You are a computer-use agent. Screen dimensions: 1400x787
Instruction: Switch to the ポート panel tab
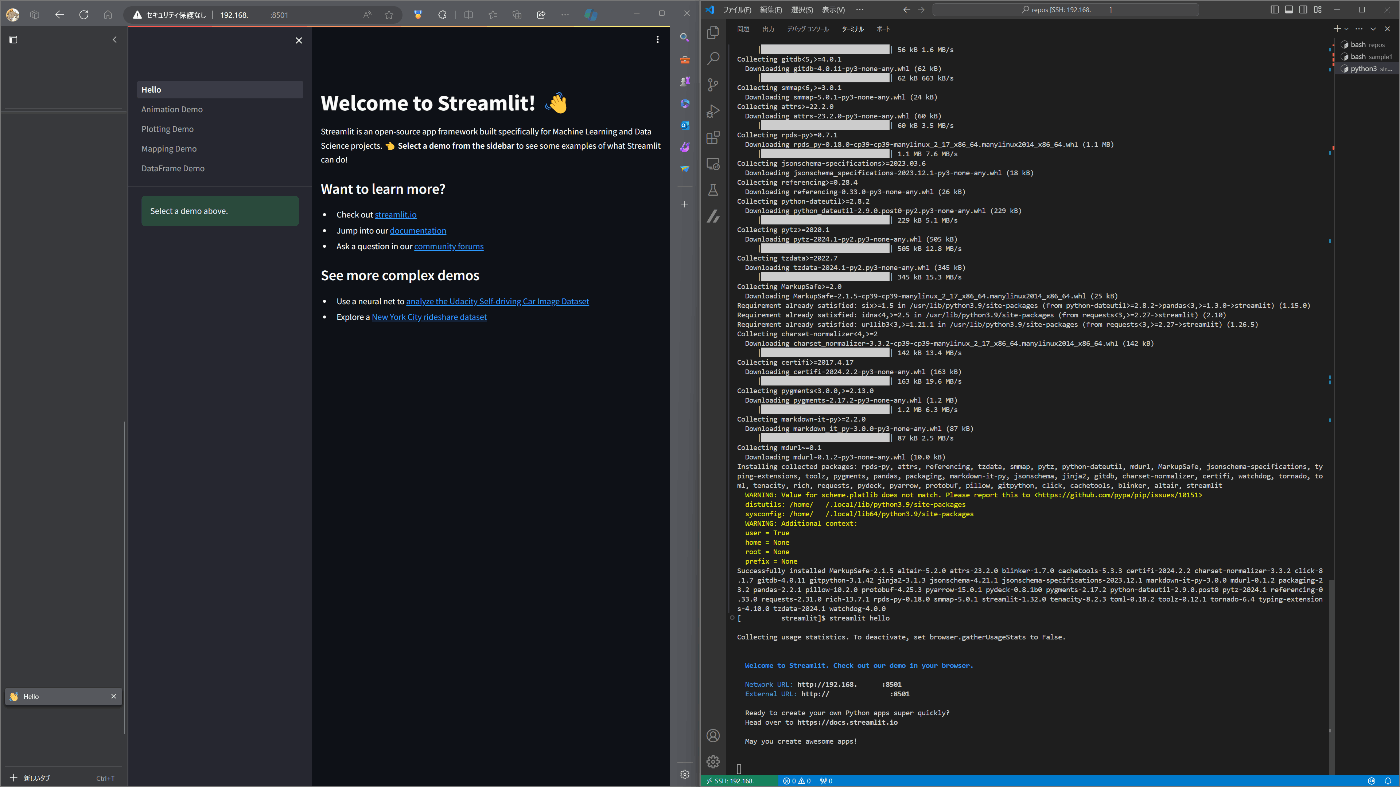[x=883, y=29]
